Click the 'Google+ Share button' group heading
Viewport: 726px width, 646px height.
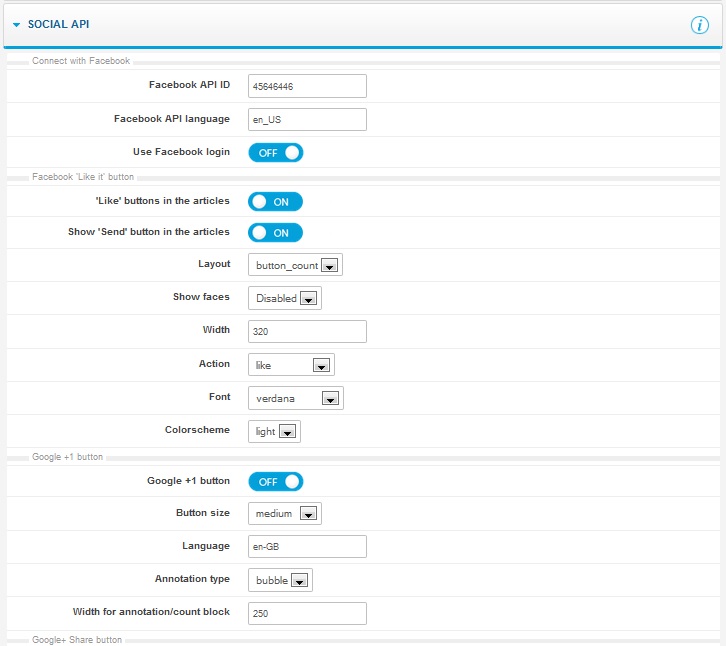(x=77, y=640)
